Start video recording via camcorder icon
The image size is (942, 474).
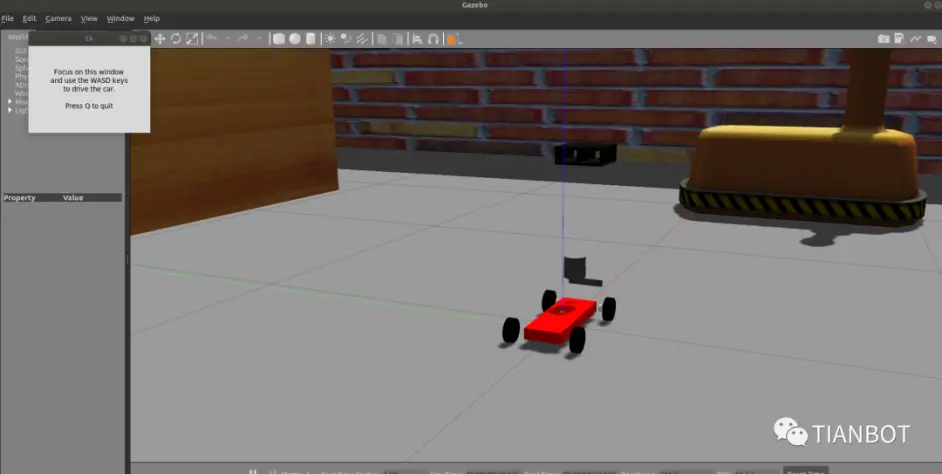click(932, 39)
